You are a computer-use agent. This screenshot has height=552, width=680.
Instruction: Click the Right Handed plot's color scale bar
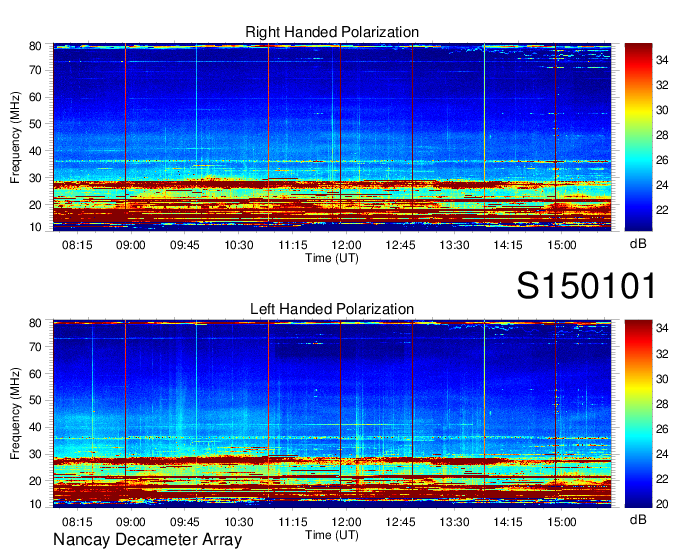pyautogui.click(x=638, y=137)
